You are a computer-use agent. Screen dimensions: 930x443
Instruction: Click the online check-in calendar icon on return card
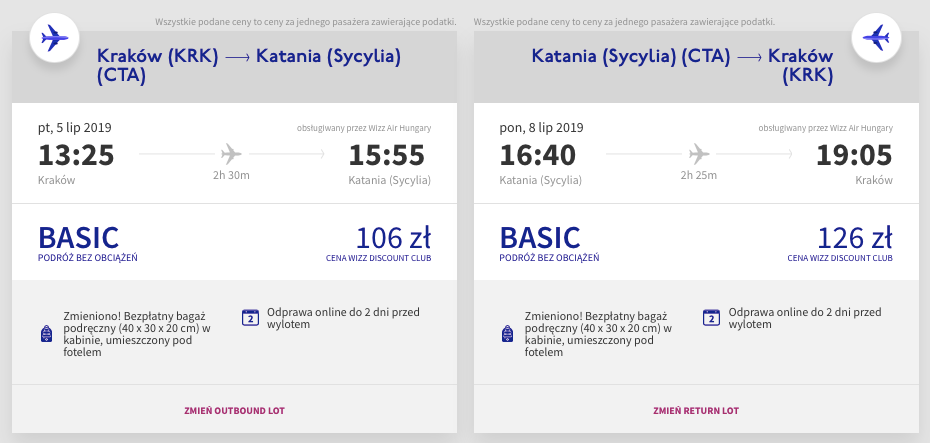711,317
